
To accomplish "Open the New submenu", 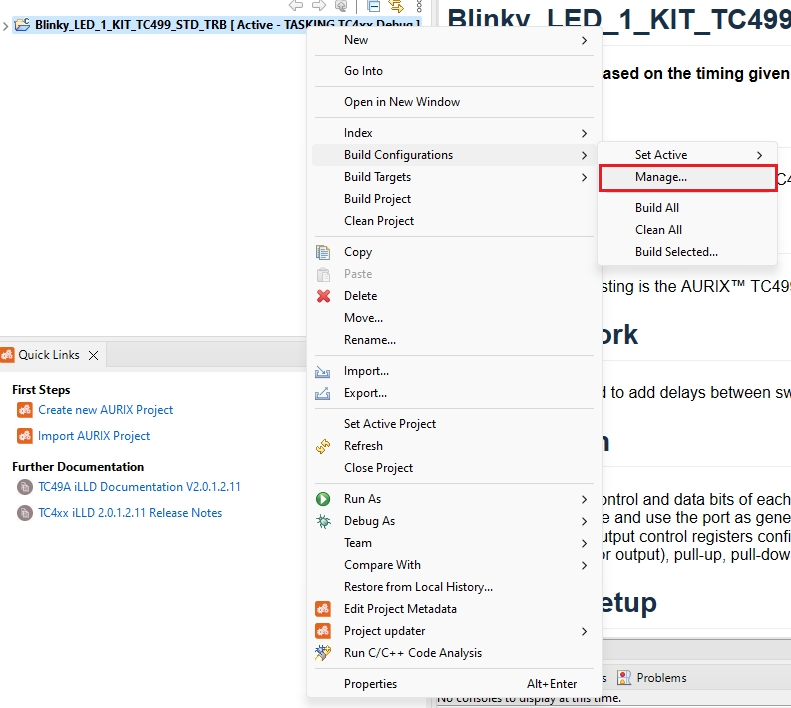I will coord(454,40).
